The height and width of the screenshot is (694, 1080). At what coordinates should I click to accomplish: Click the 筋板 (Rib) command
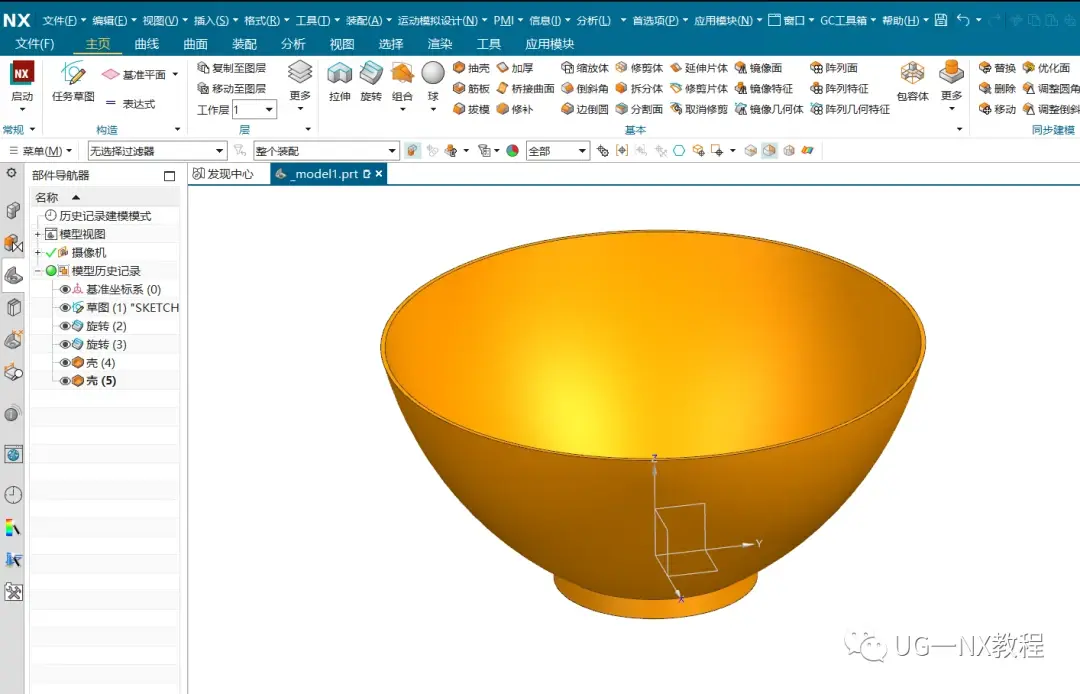[x=471, y=88]
